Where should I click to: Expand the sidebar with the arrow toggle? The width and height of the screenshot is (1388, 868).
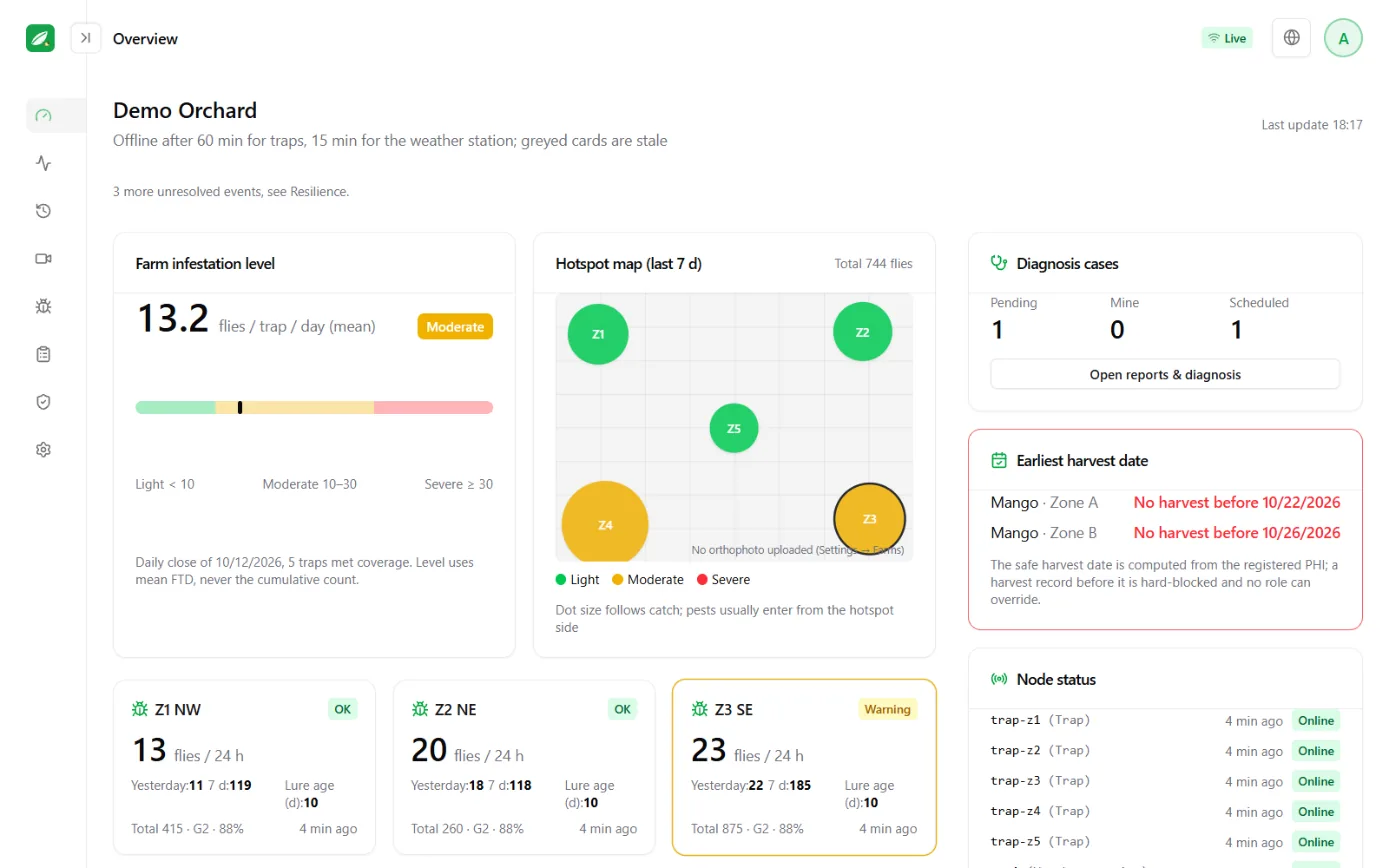tap(86, 38)
